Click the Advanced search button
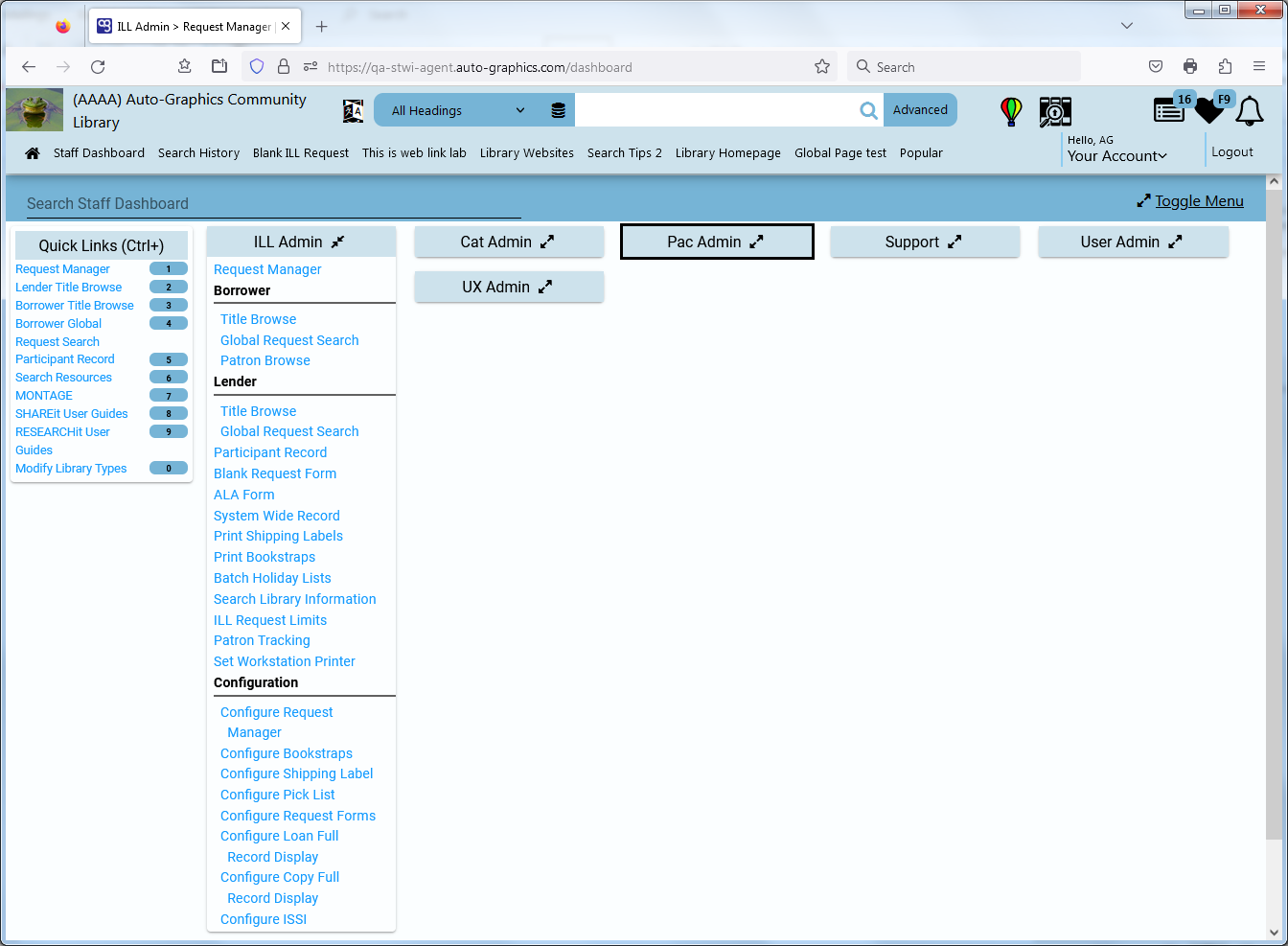 click(x=920, y=110)
